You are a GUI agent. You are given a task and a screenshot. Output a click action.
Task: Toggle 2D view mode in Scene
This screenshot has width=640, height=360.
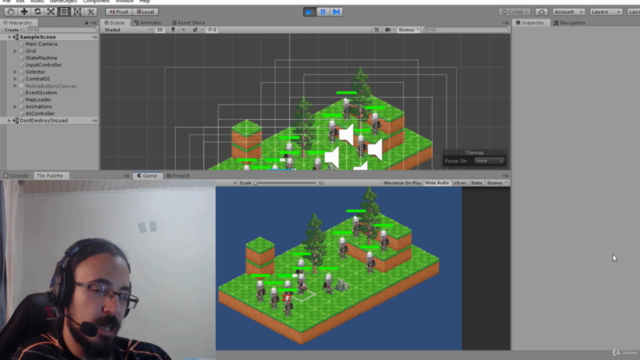(x=160, y=30)
